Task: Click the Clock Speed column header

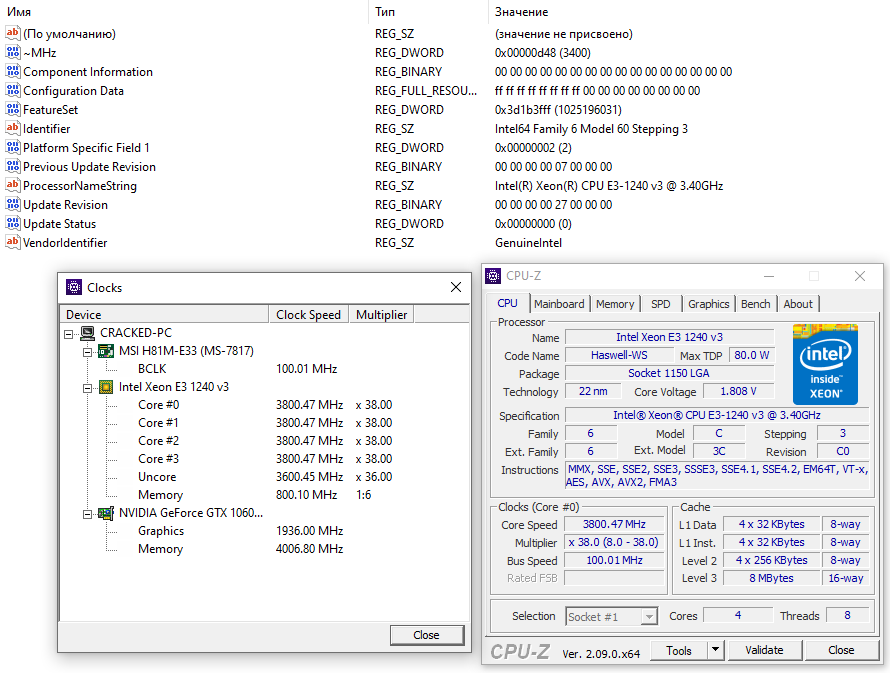Action: click(308, 314)
